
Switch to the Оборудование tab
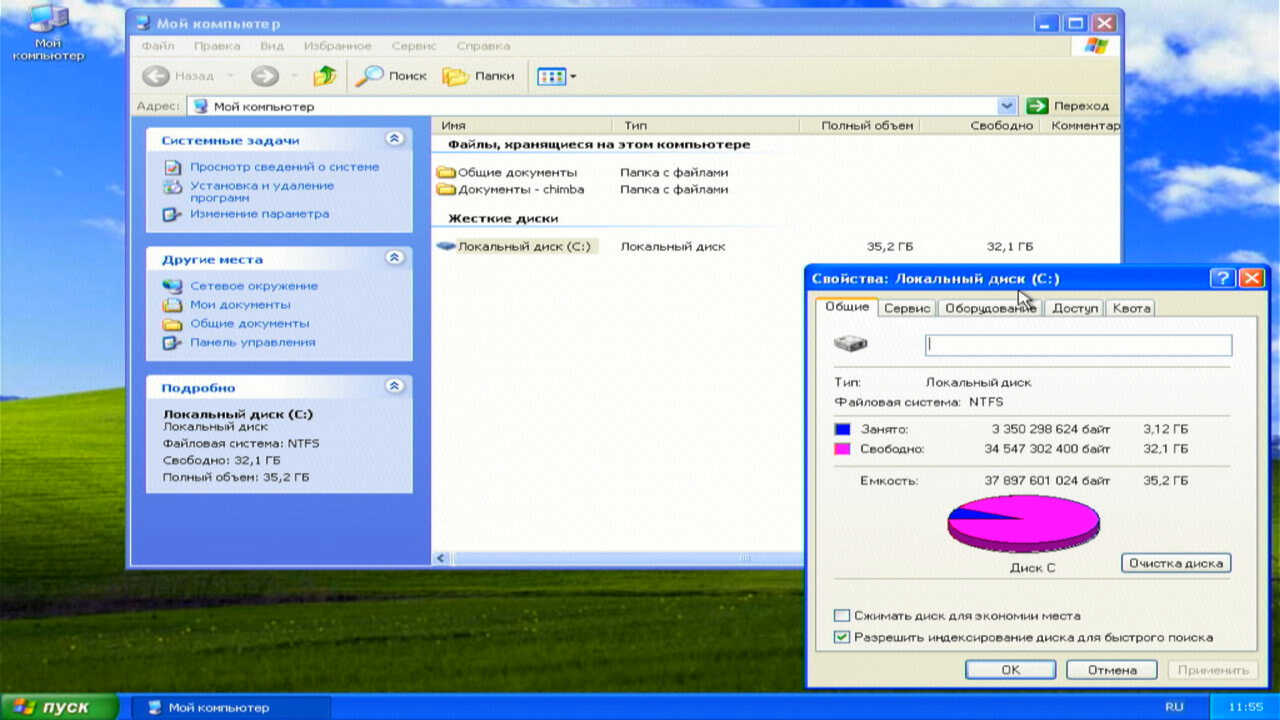990,308
